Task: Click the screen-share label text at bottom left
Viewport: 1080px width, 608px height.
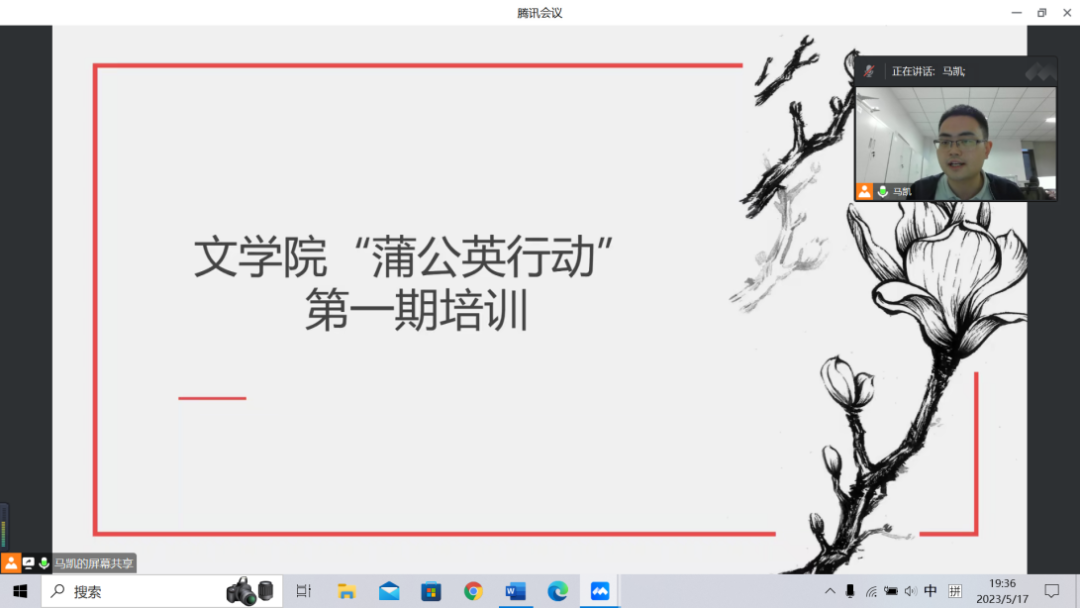Action: pos(93,564)
